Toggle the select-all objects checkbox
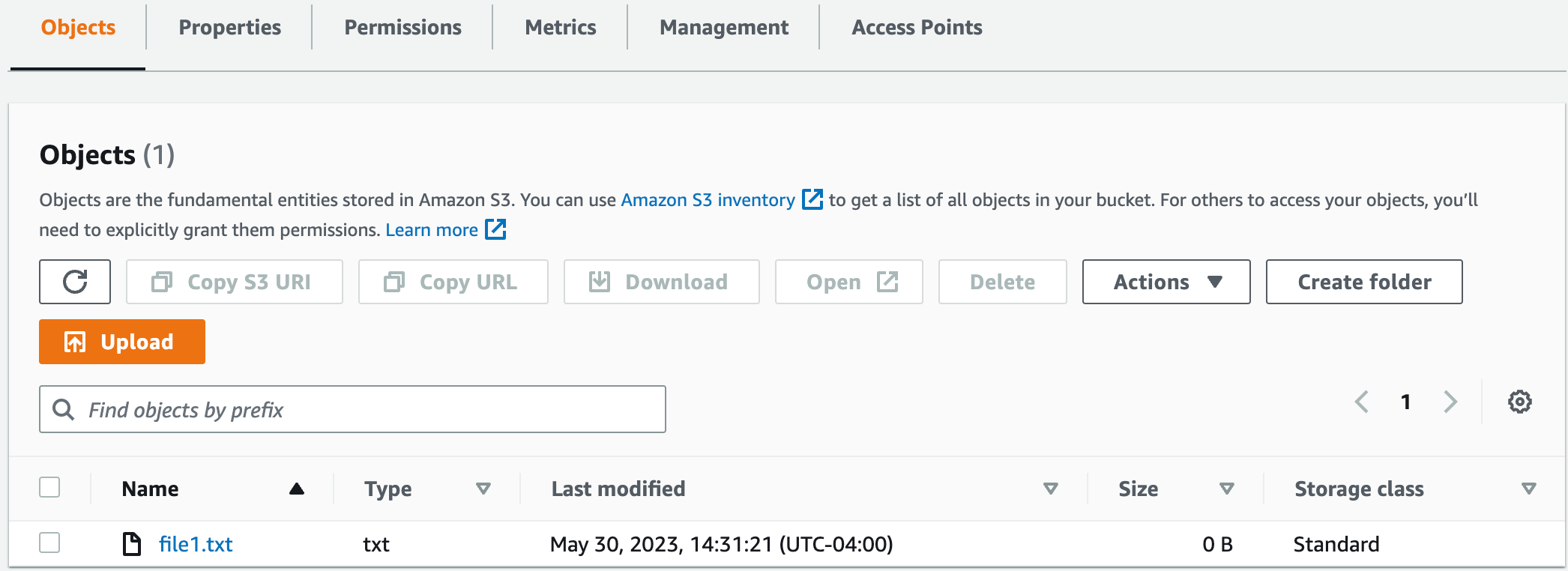 click(49, 487)
